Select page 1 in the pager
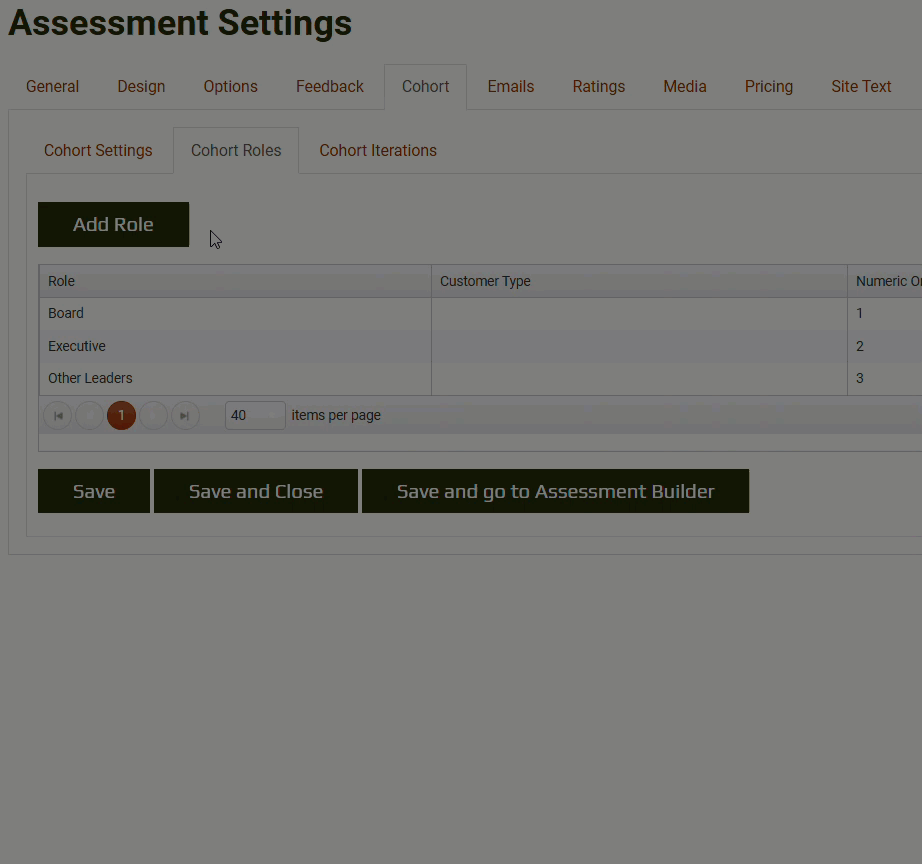922x864 pixels. point(121,416)
